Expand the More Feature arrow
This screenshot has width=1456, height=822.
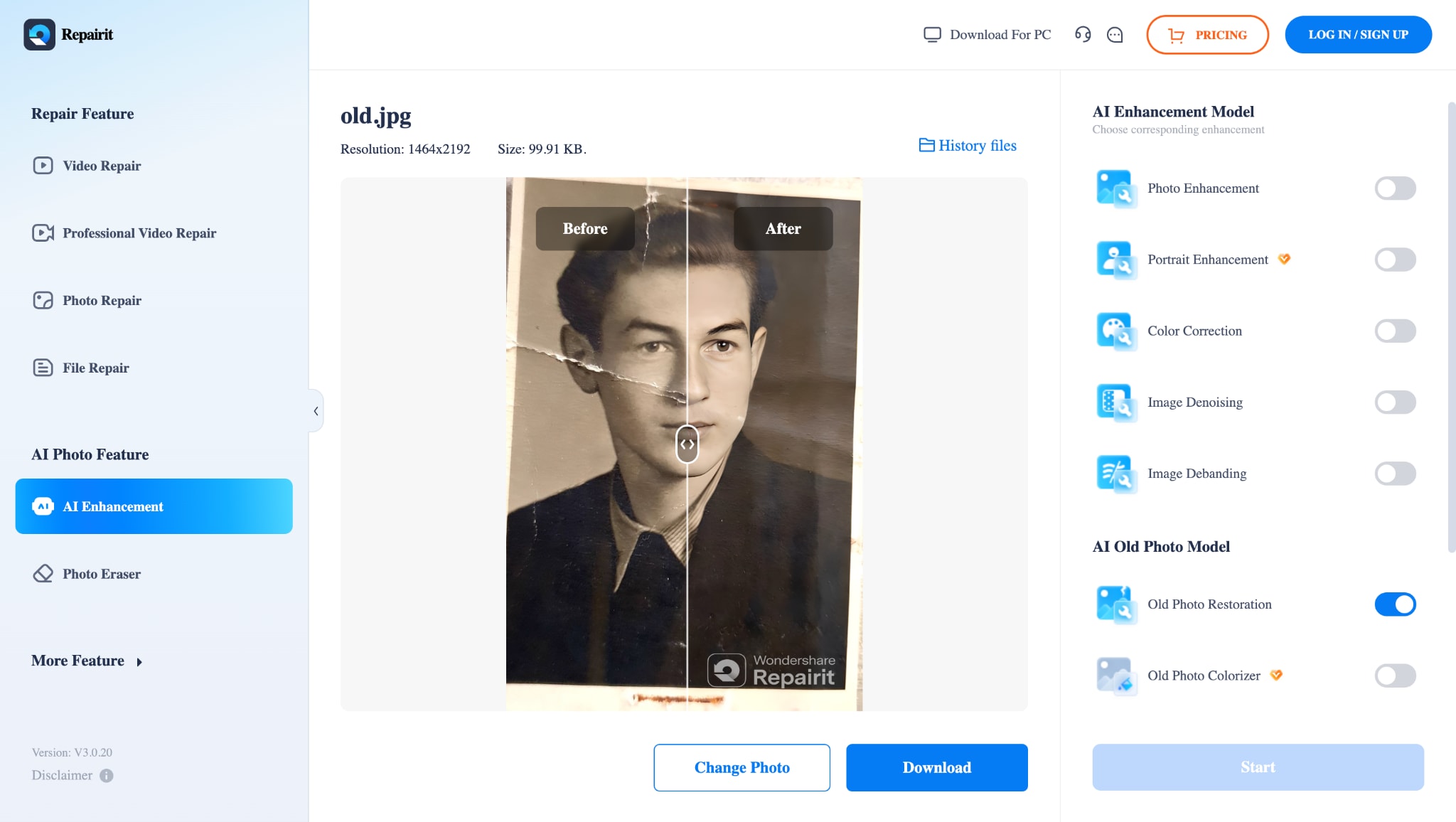[139, 662]
